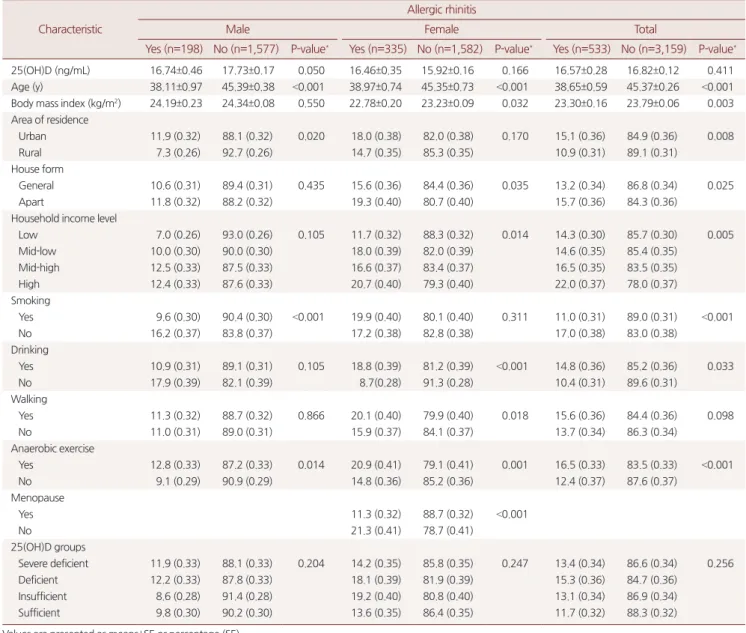Select the smoking female P-value '0.311'
This screenshot has width=746, height=633.
coord(515,317)
